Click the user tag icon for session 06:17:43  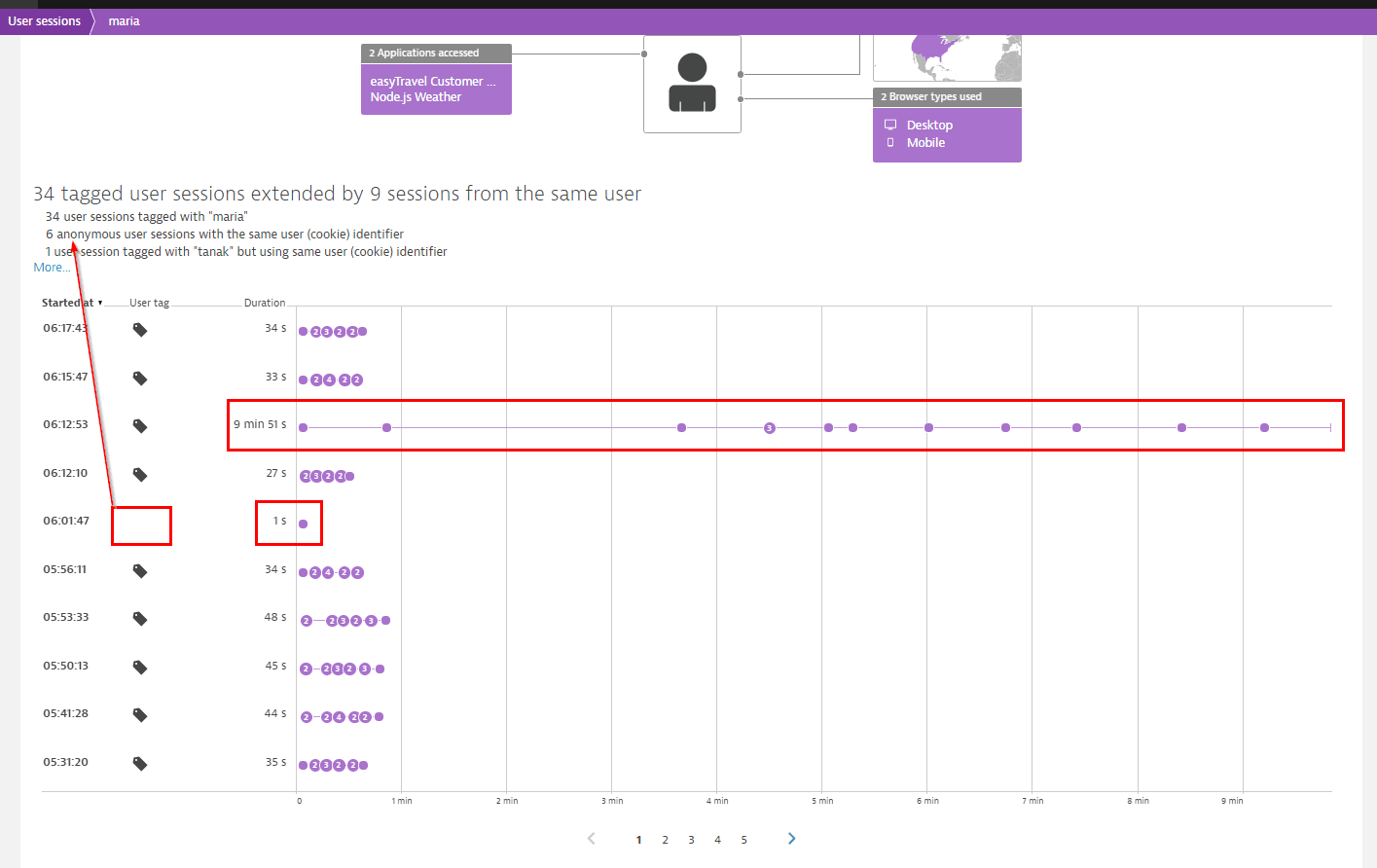point(140,330)
